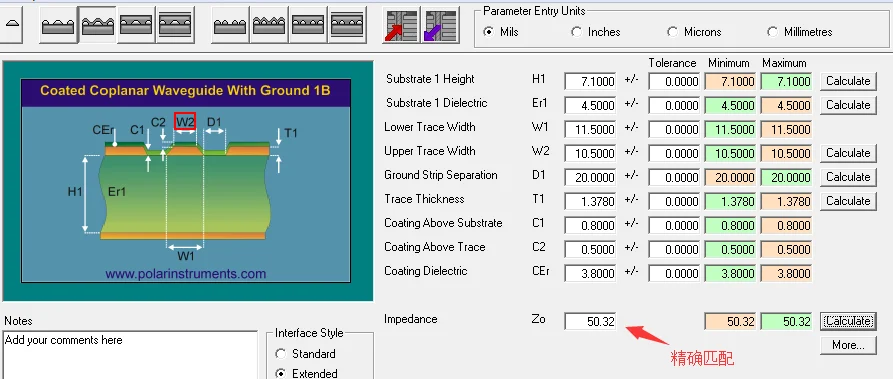
Task: Calculate the Impedance Zo
Action: click(x=848, y=321)
